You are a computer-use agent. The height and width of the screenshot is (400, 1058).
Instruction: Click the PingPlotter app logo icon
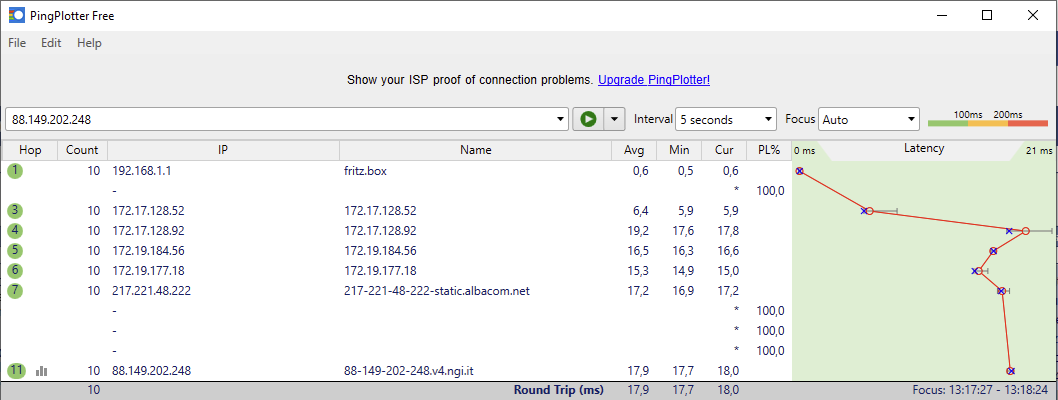[x=16, y=16]
